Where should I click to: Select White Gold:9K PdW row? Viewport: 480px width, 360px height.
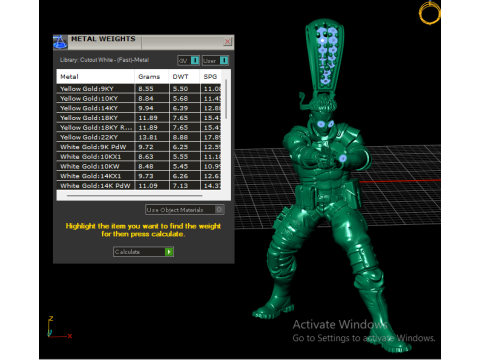coord(139,147)
